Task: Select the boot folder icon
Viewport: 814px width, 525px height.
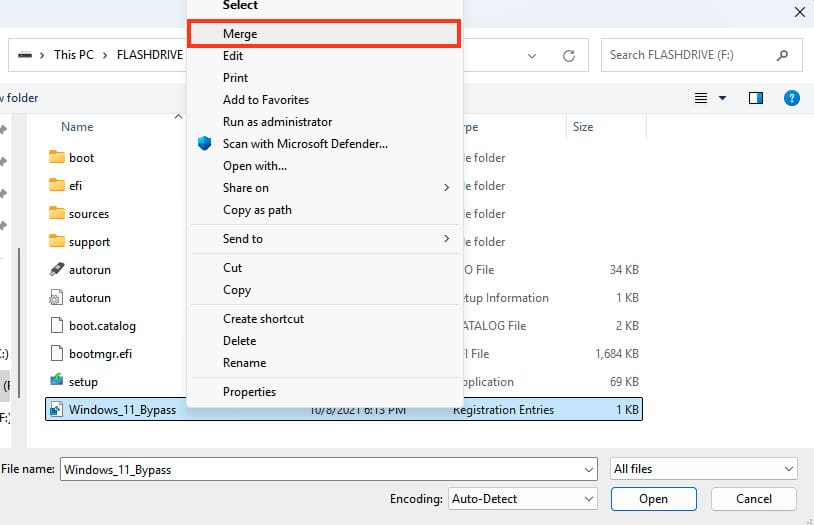Action: [x=56, y=158]
